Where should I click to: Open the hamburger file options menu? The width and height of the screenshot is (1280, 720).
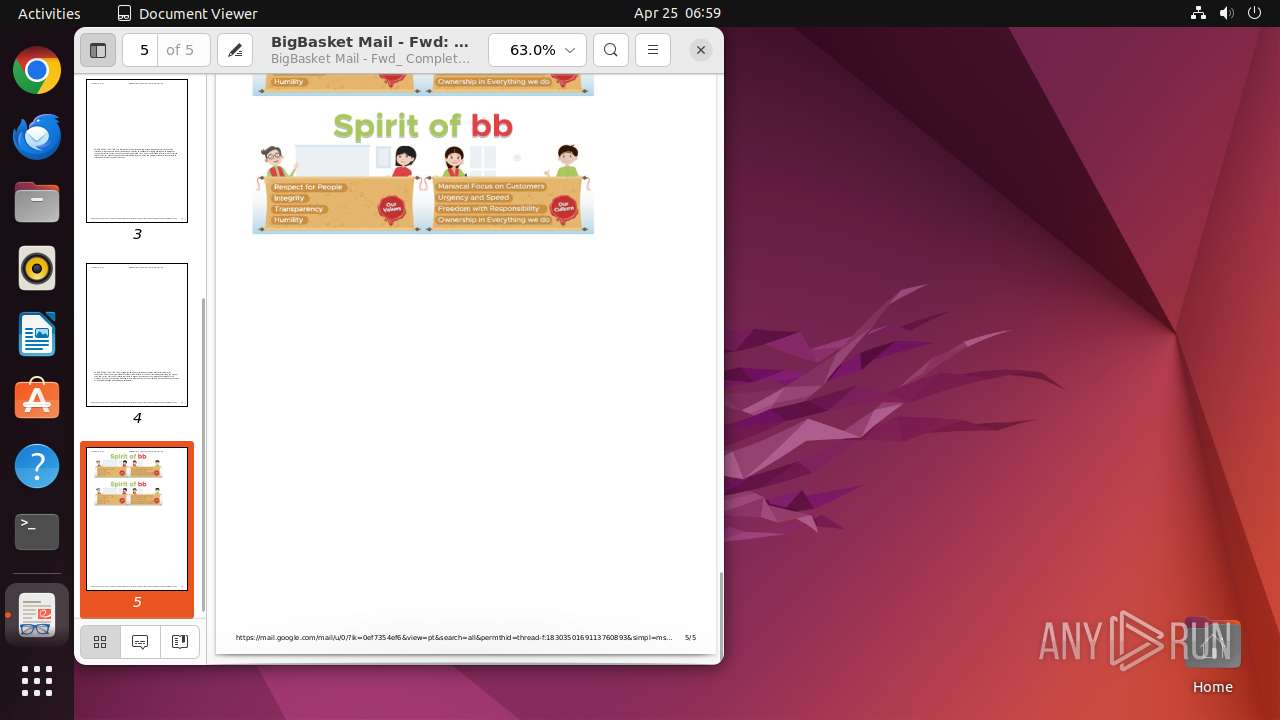(x=653, y=50)
